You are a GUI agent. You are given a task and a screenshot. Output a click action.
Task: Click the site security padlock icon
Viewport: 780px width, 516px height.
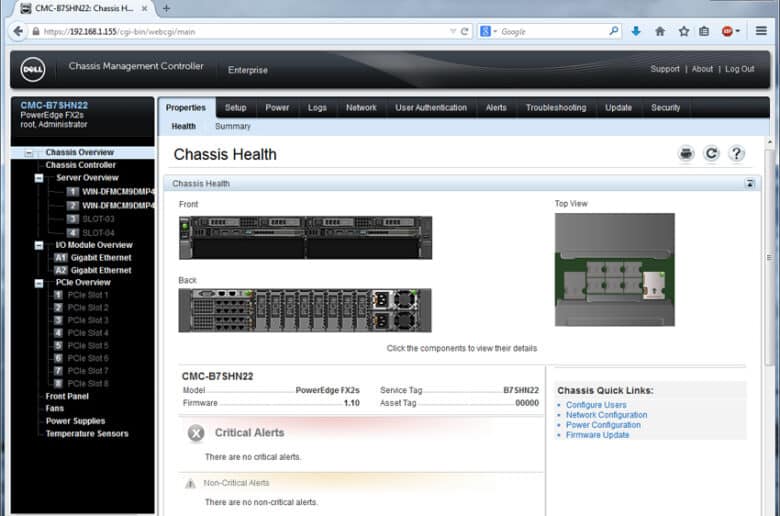pyautogui.click(x=36, y=31)
